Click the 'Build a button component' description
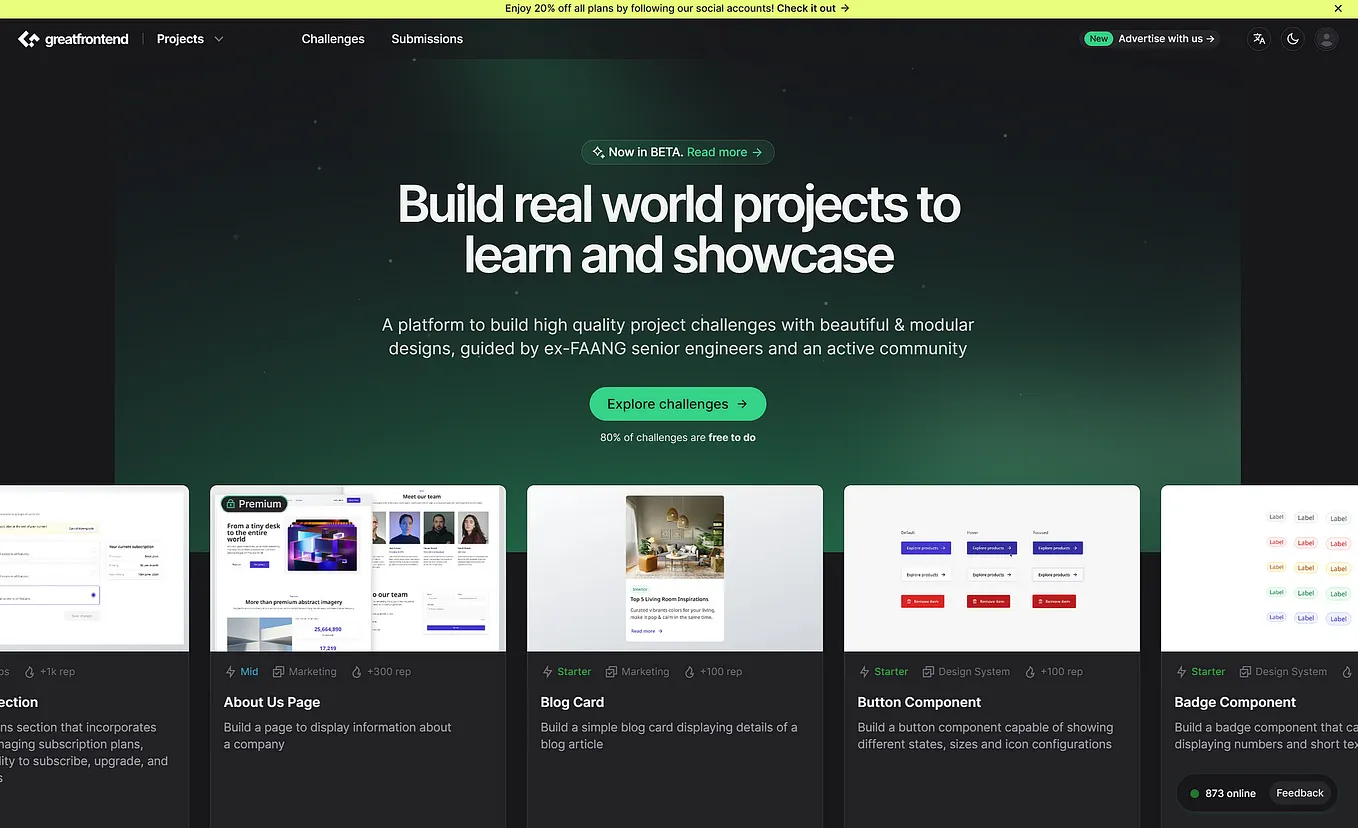1358x828 pixels. coord(985,736)
